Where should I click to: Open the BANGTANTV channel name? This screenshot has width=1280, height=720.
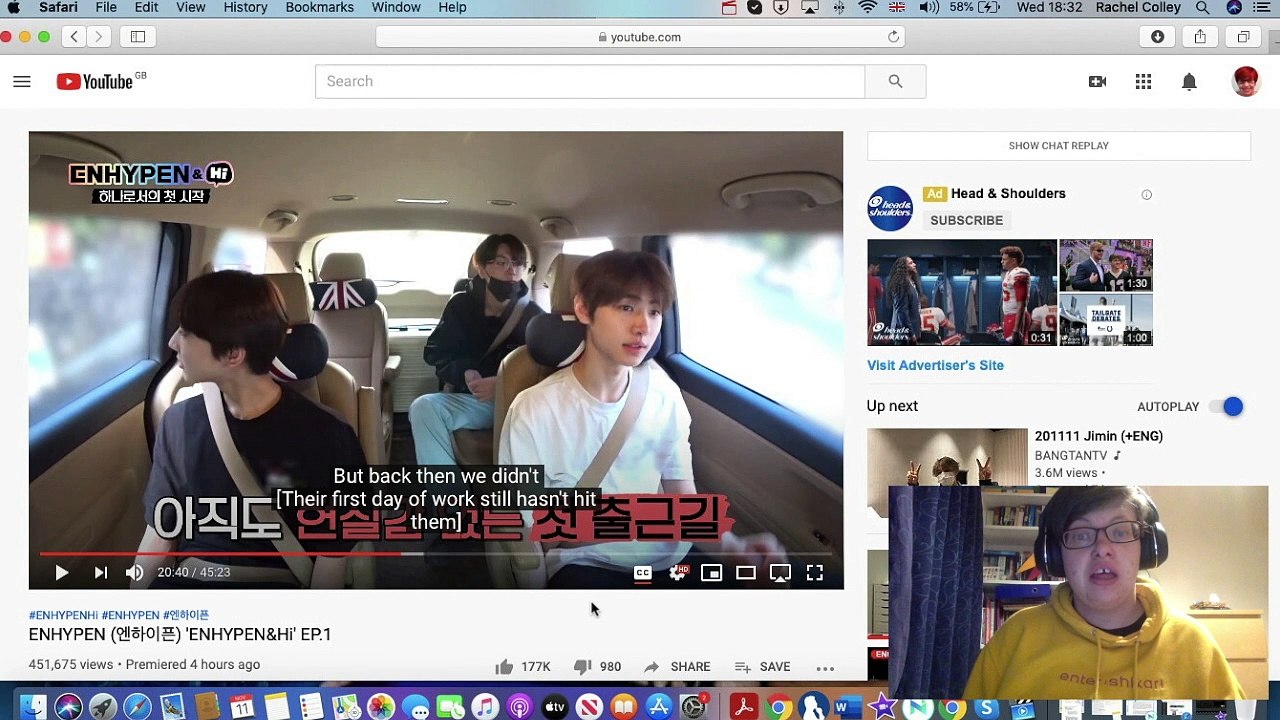[x=1071, y=456]
